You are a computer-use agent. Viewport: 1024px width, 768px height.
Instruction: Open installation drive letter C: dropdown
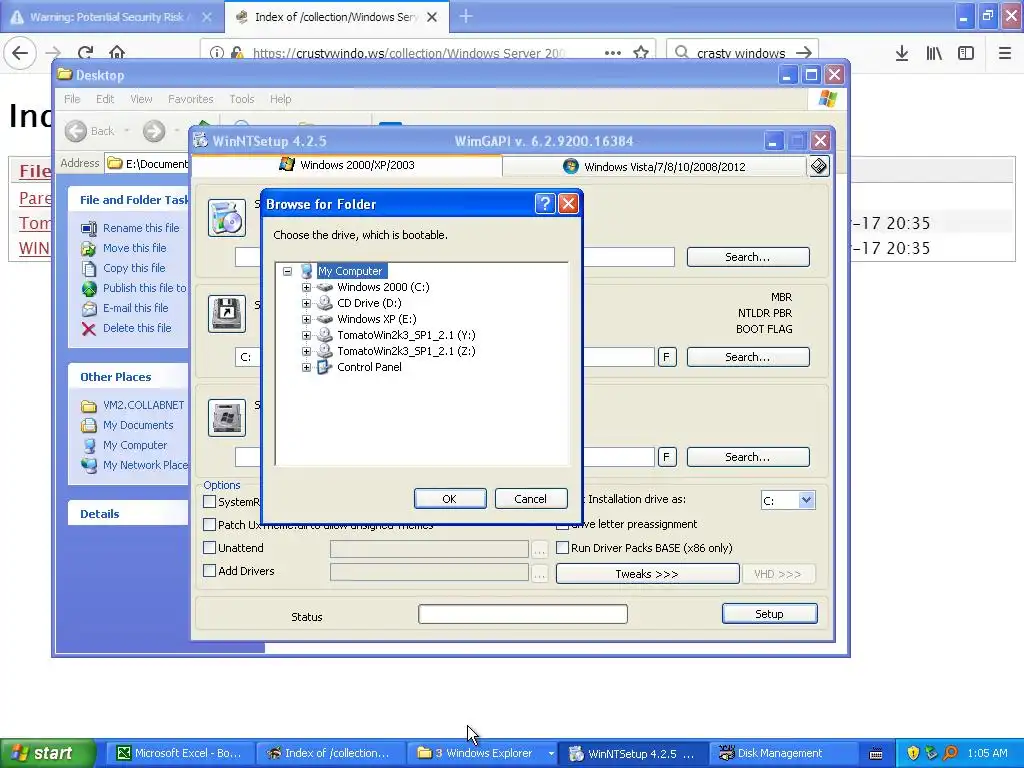(806, 500)
